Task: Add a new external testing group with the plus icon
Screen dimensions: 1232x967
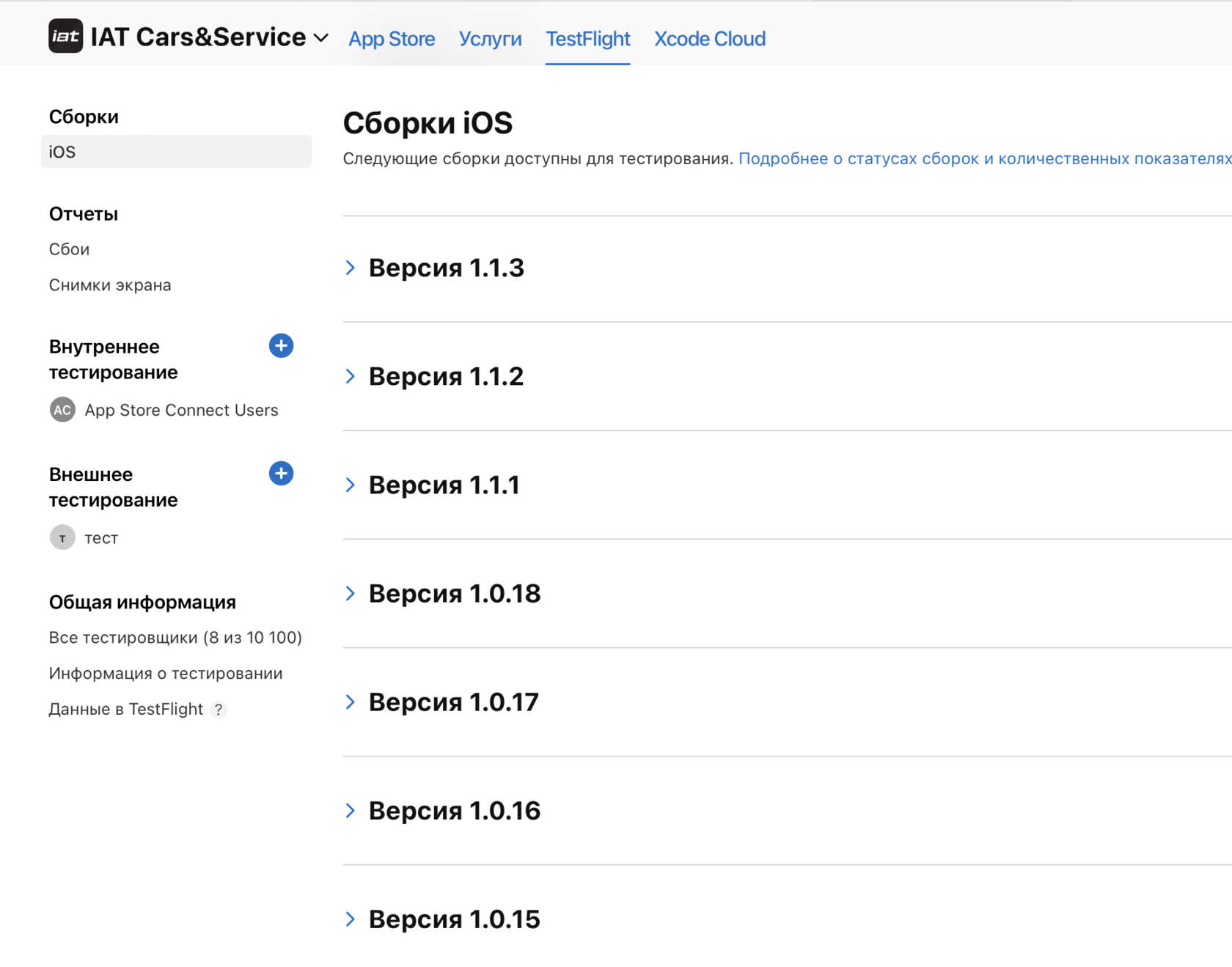Action: 281,474
